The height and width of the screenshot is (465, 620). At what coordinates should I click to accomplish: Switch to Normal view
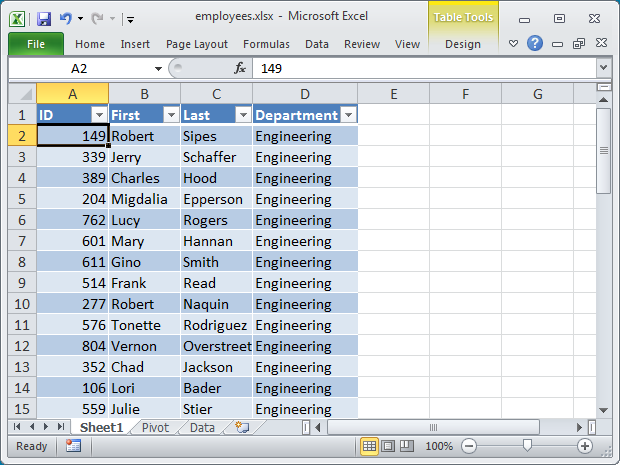click(369, 446)
